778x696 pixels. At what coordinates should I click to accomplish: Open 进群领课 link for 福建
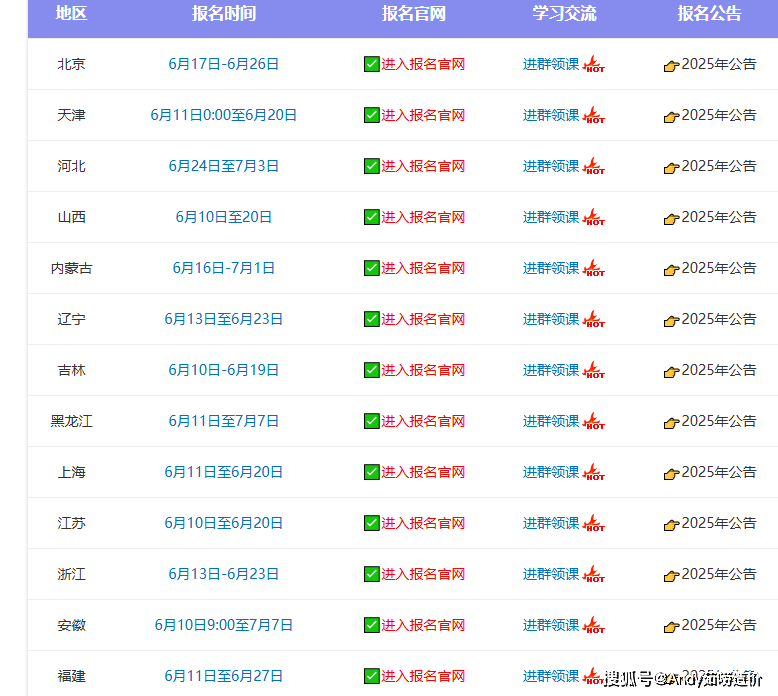click(x=551, y=676)
